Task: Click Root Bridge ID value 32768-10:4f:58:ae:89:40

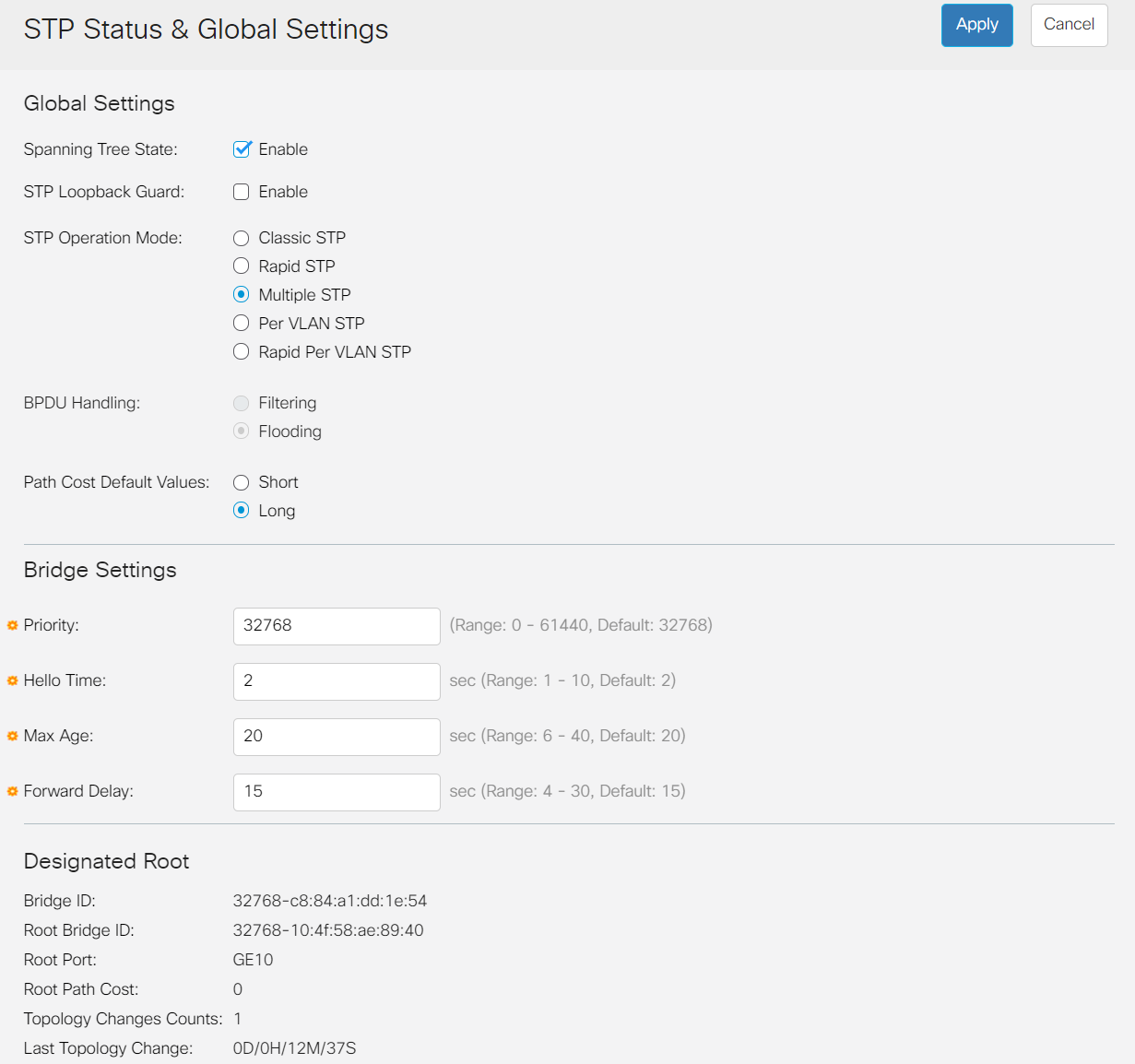Action: point(328,930)
